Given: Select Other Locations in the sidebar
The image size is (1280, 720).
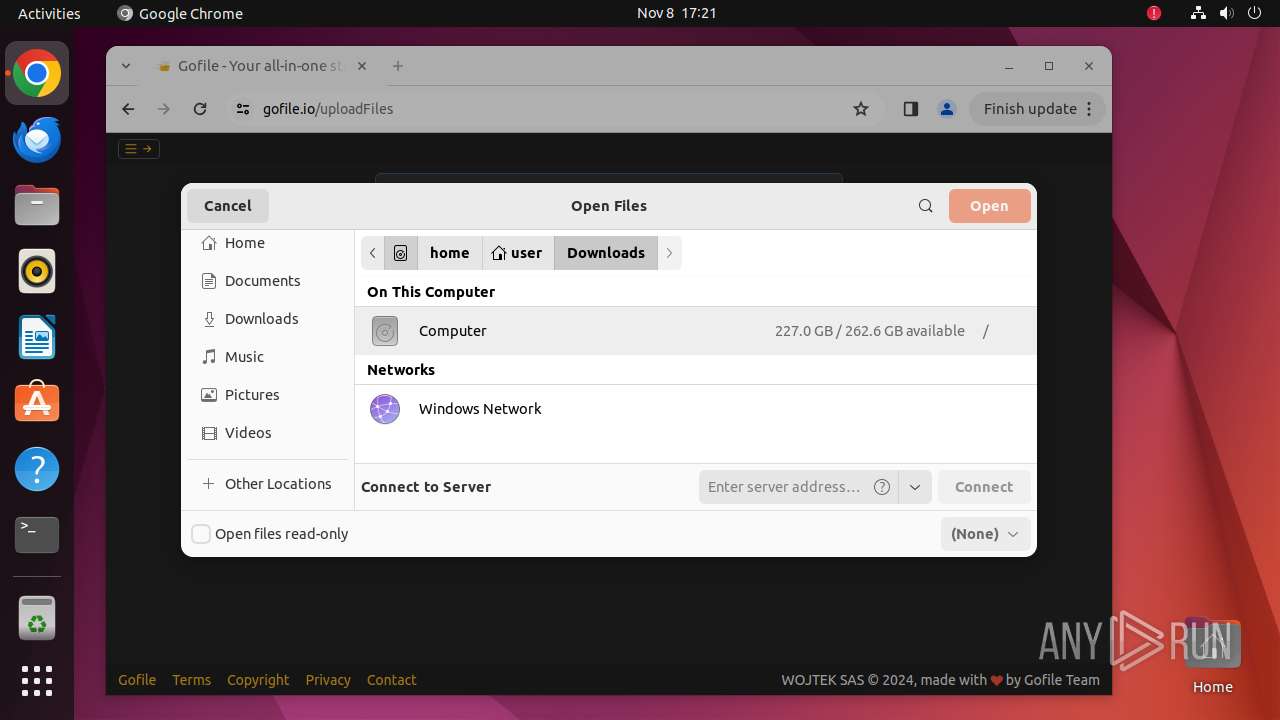Looking at the screenshot, I should [270, 484].
